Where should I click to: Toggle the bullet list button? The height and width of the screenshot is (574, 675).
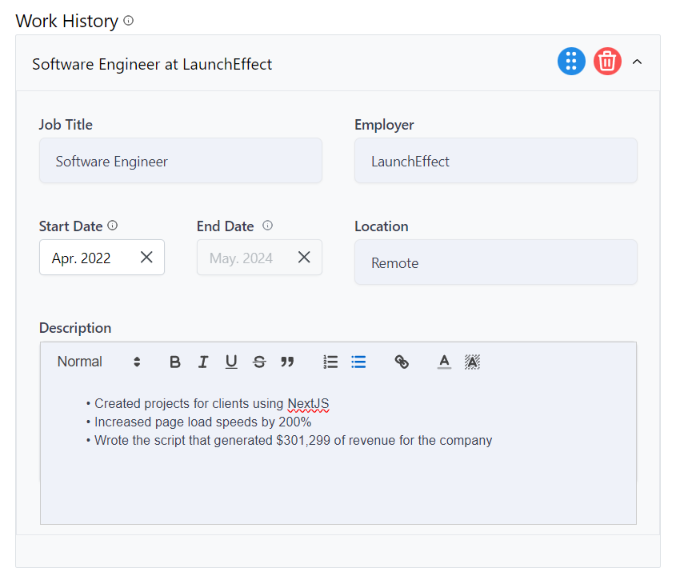click(x=358, y=362)
